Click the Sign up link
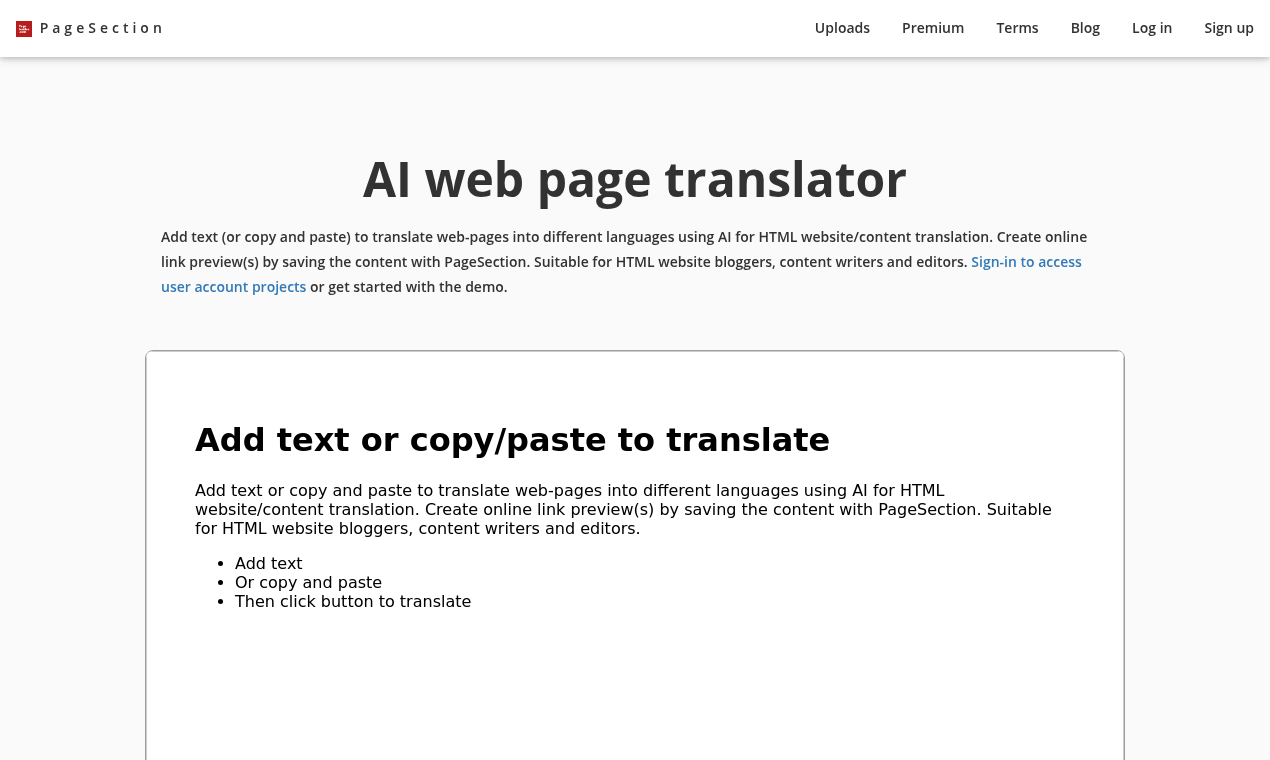 [x=1228, y=28]
